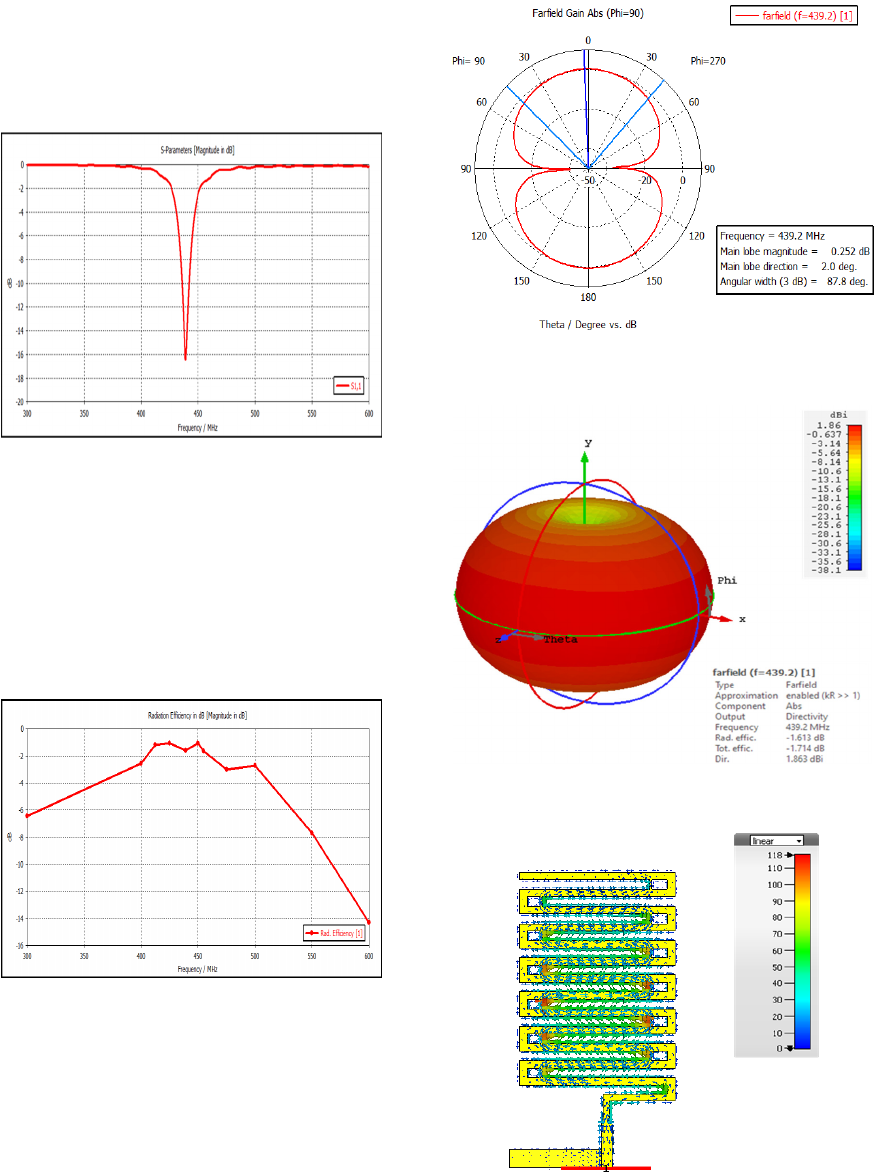Viewport: 876px width, 1173px height.
Task: Click the surface current color ramp bar
Action: pos(803,951)
